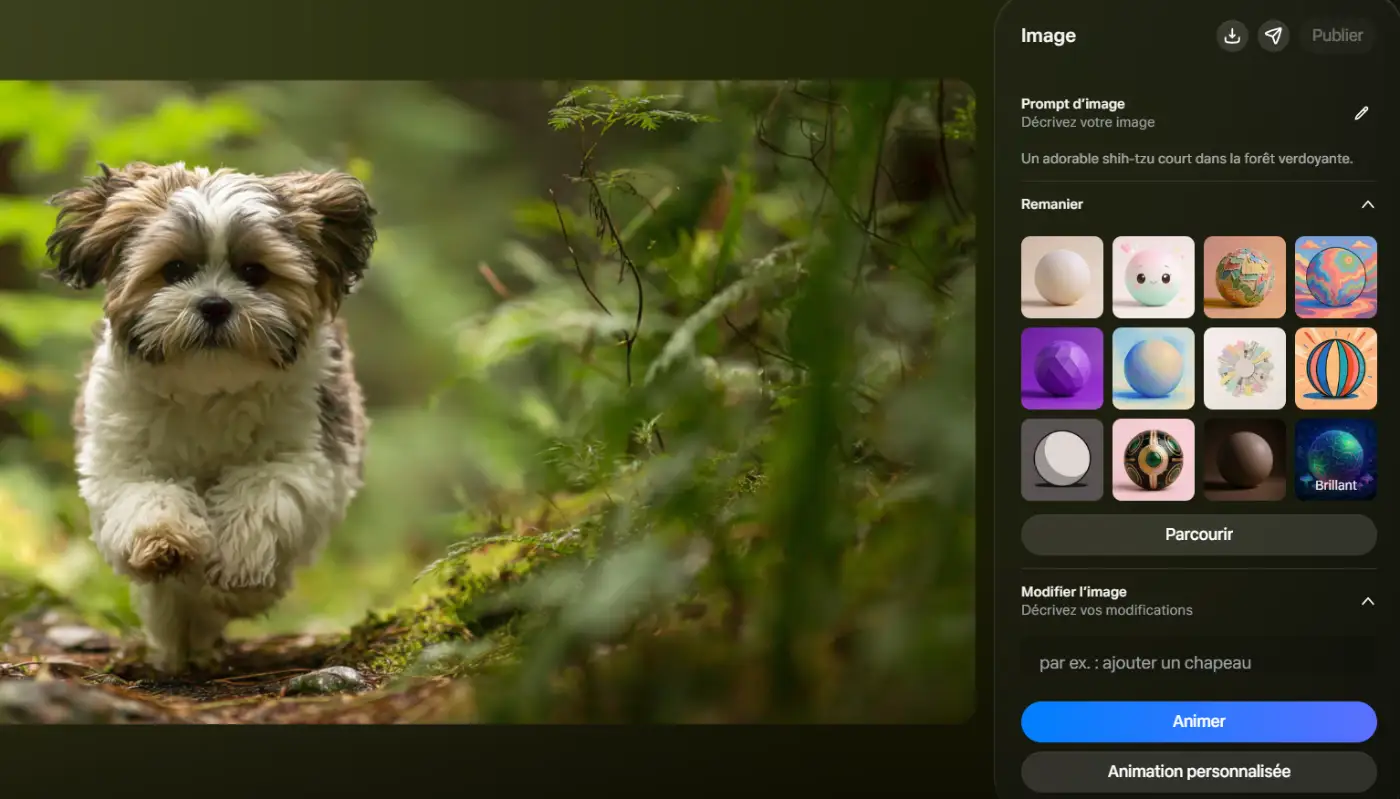Edit the prompt with the pencil icon
This screenshot has height=799, width=1400.
click(1361, 113)
